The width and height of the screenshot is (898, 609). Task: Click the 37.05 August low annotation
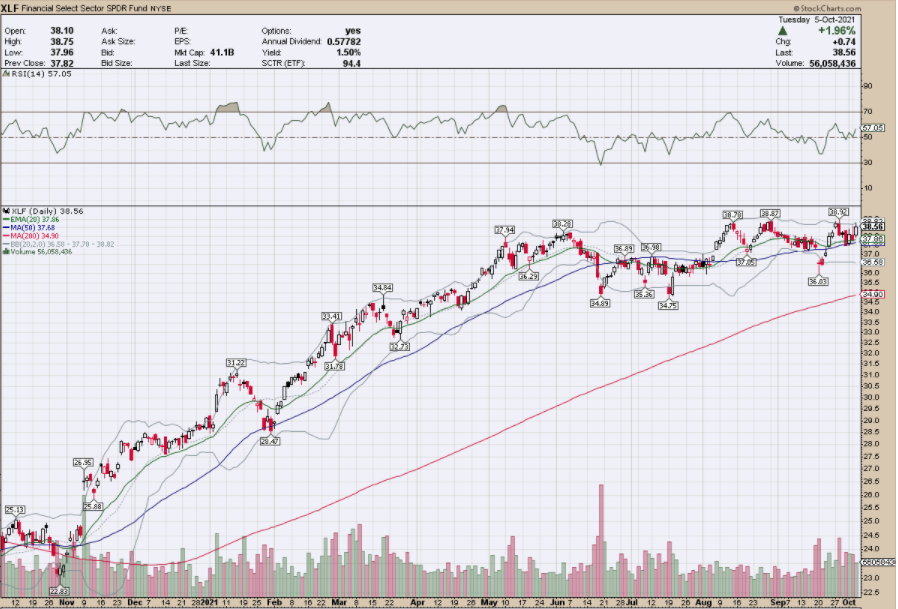746,261
